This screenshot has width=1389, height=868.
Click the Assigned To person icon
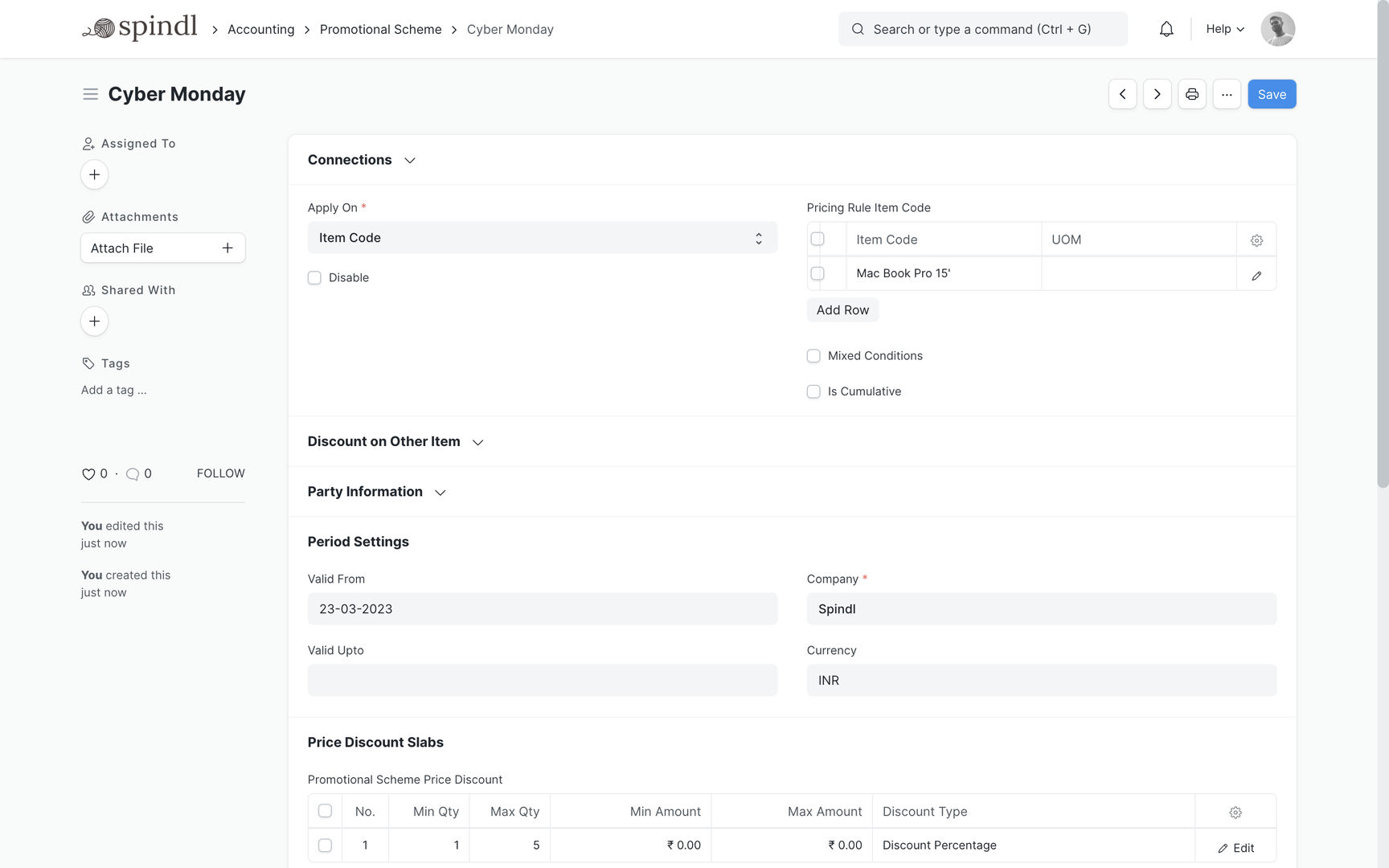pos(88,144)
